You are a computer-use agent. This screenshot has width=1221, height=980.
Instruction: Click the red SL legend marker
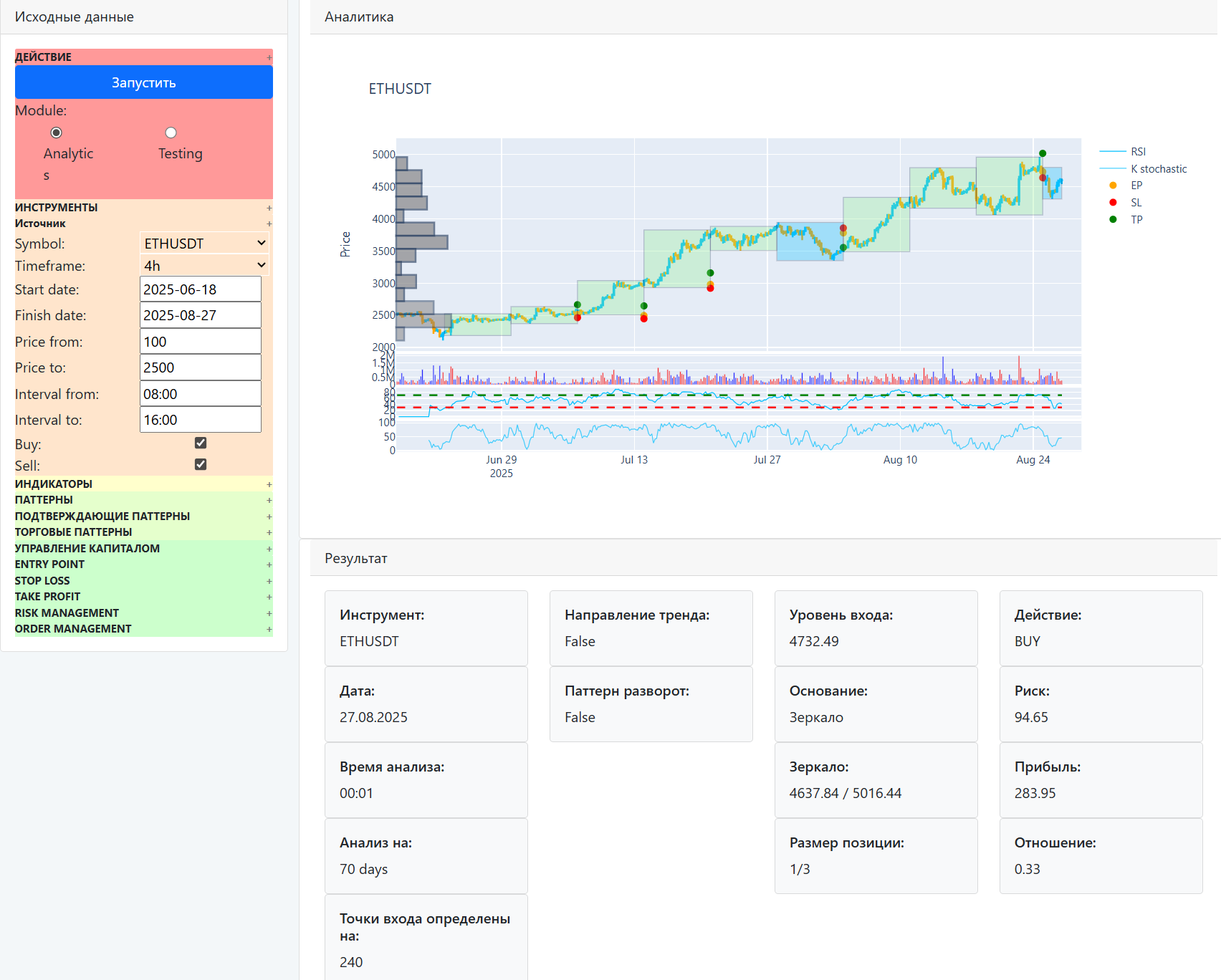[1113, 203]
